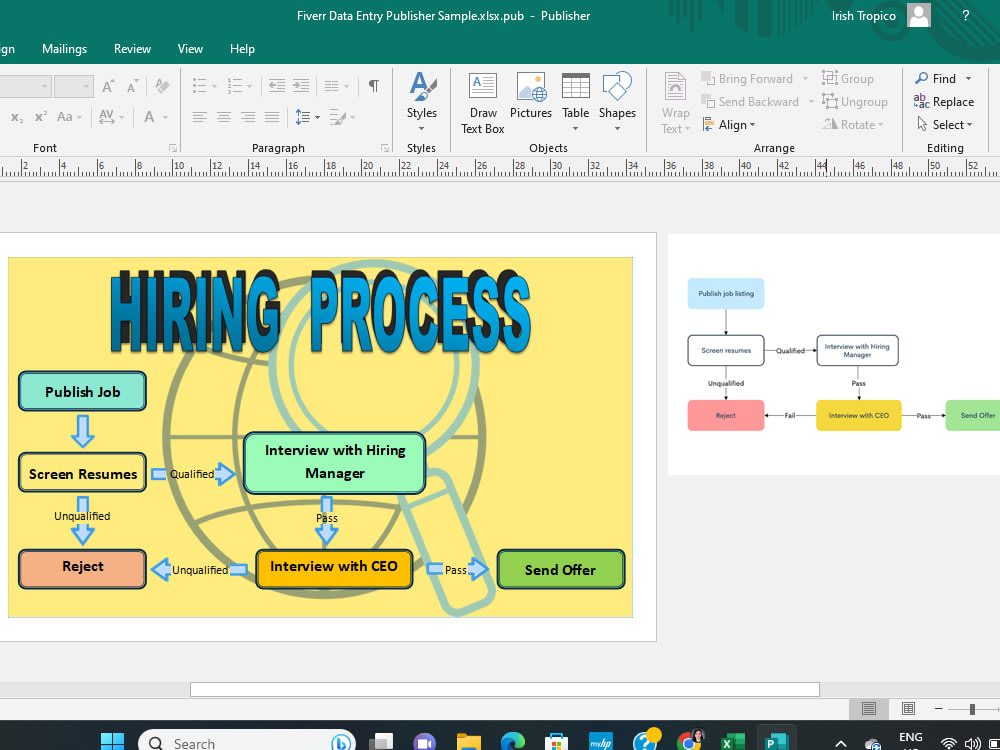Show hidden system tray icons

(841, 744)
